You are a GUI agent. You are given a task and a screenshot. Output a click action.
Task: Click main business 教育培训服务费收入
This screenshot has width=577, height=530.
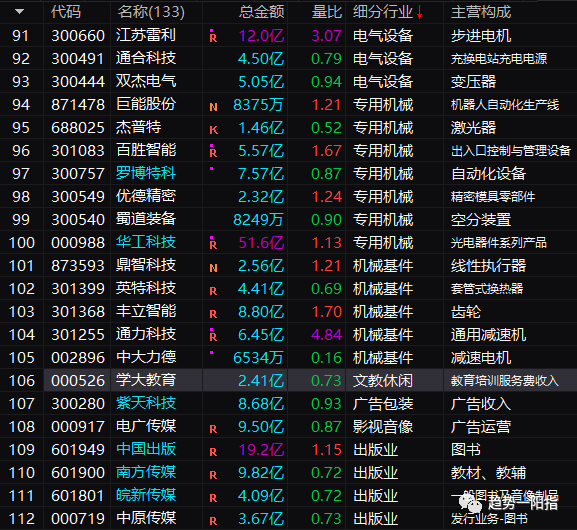pos(505,381)
